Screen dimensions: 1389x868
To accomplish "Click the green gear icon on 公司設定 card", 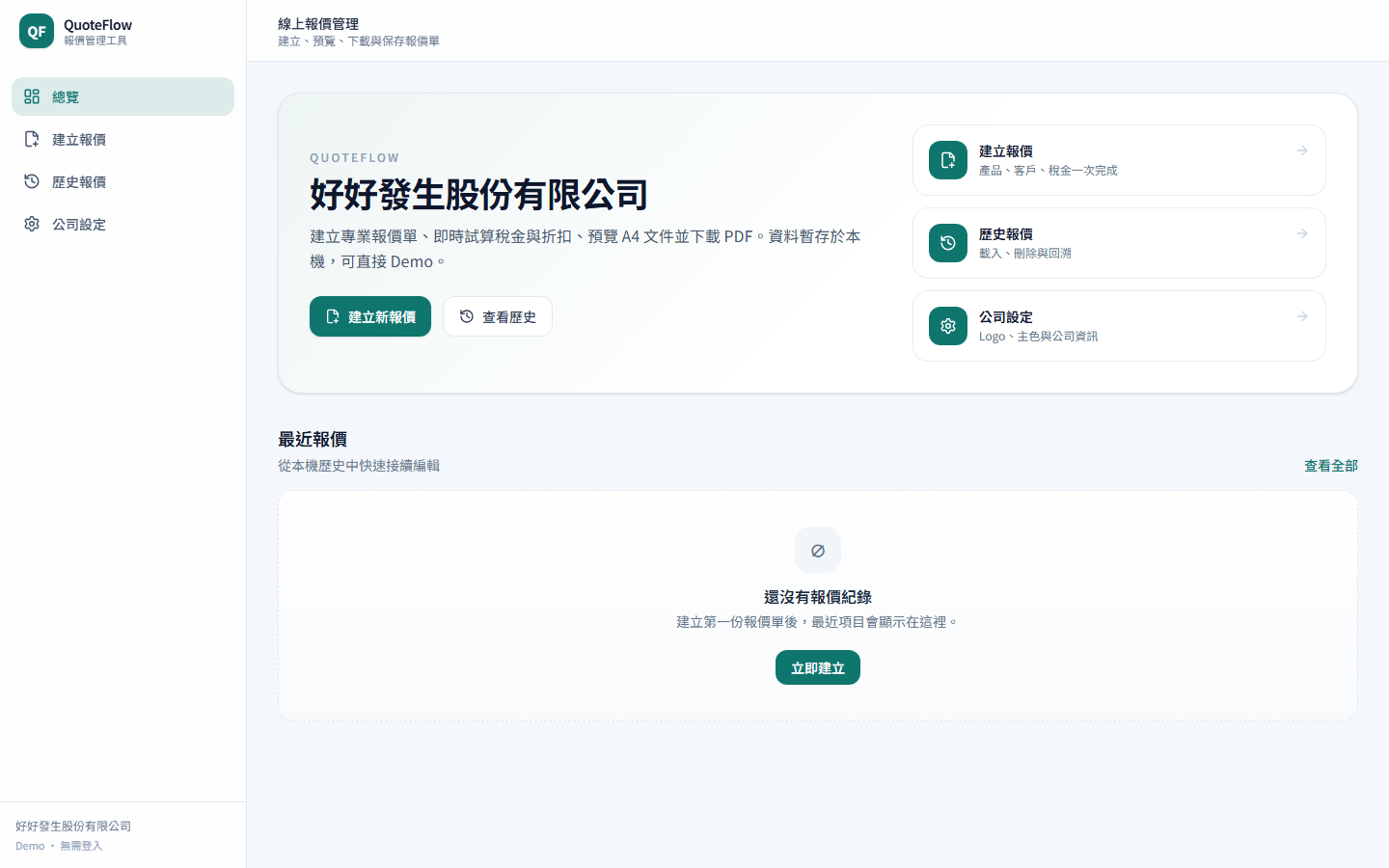I will [948, 326].
